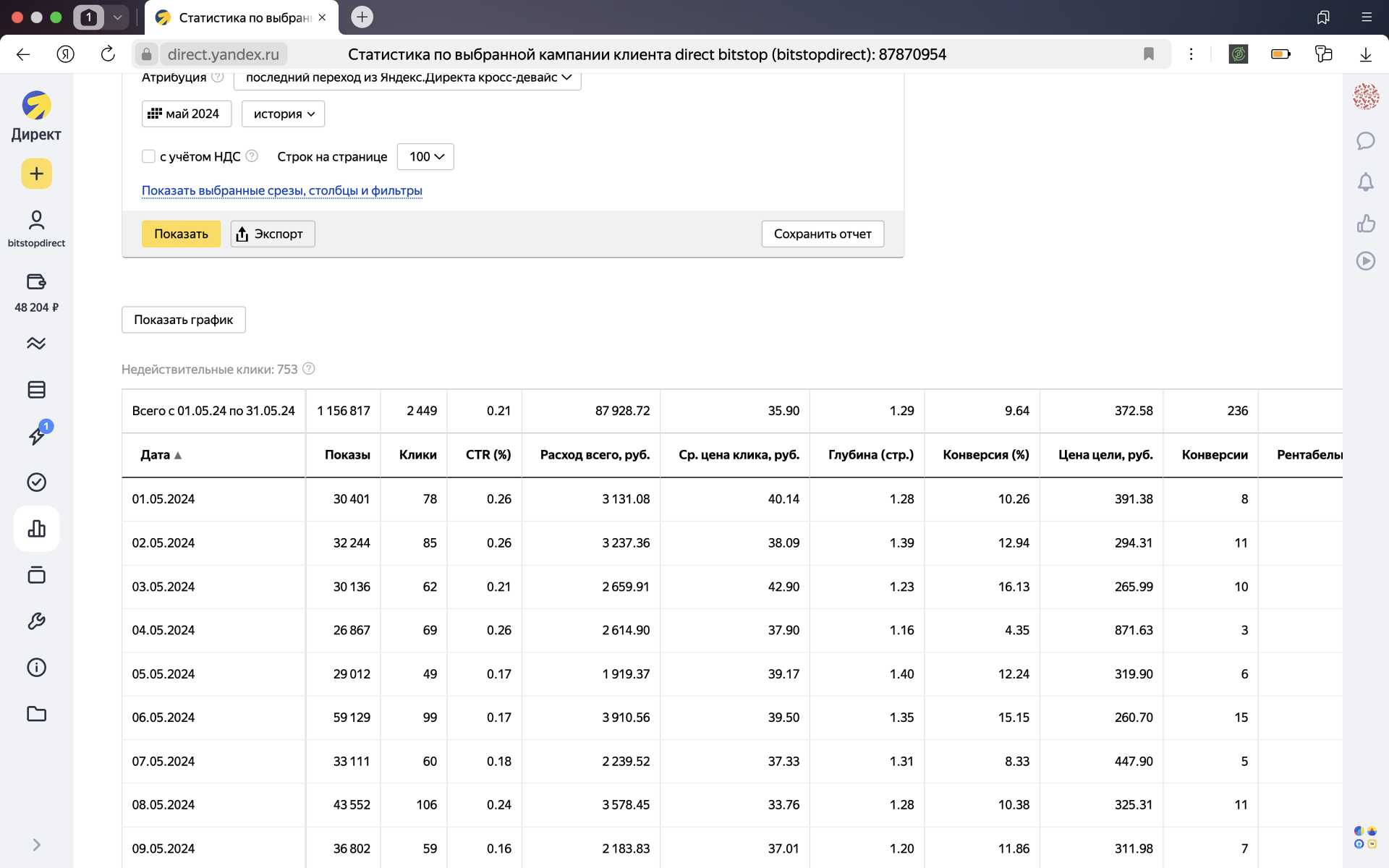Enable the 'с учётом НДС' checkbox

148,156
